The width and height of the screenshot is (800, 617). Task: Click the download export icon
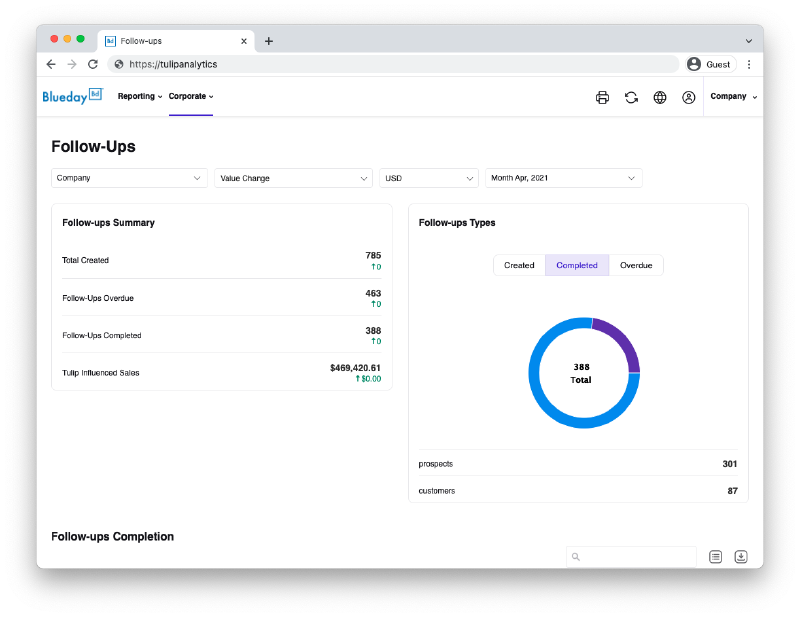pos(741,556)
